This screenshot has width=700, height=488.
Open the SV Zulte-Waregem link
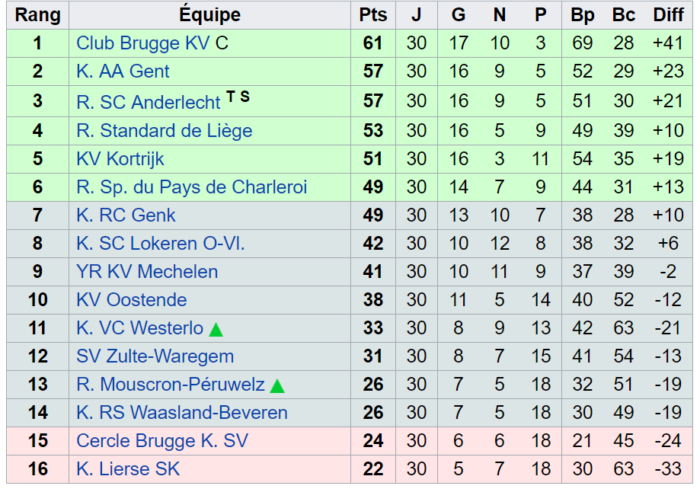(155, 356)
